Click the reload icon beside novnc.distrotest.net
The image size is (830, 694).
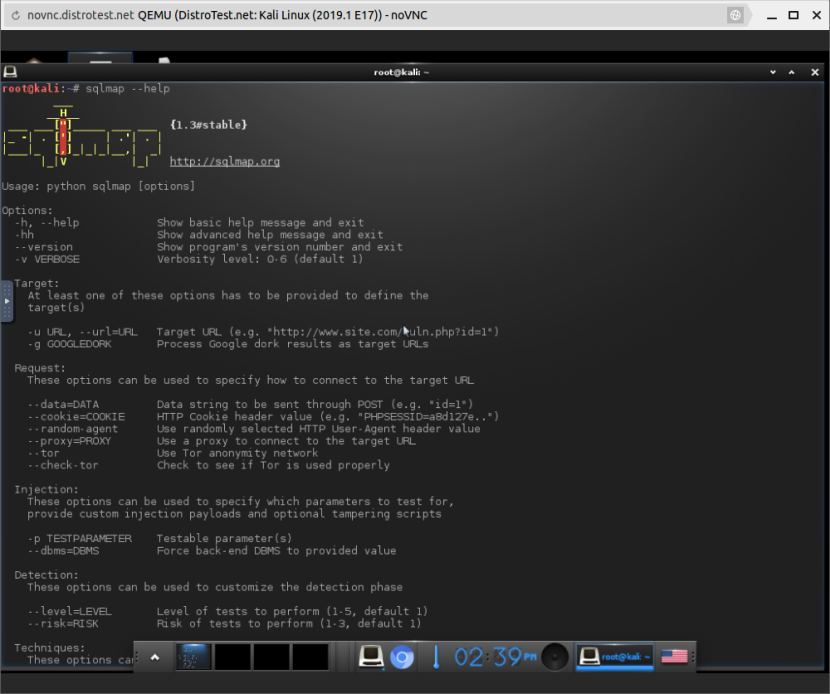pyautogui.click(x=16, y=15)
